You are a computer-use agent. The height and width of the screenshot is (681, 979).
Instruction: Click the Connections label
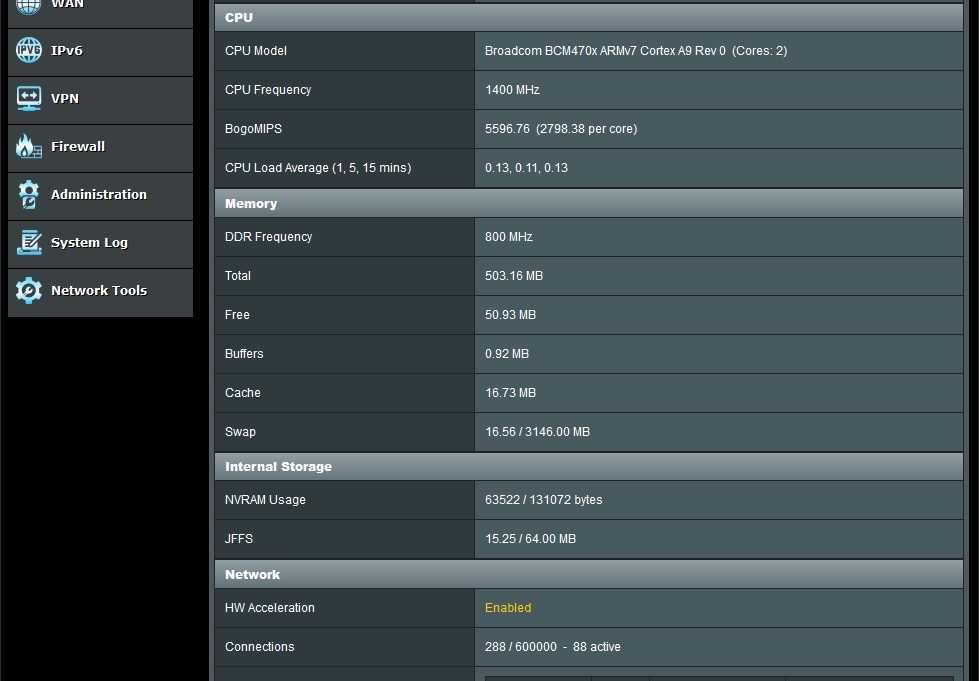tap(259, 647)
